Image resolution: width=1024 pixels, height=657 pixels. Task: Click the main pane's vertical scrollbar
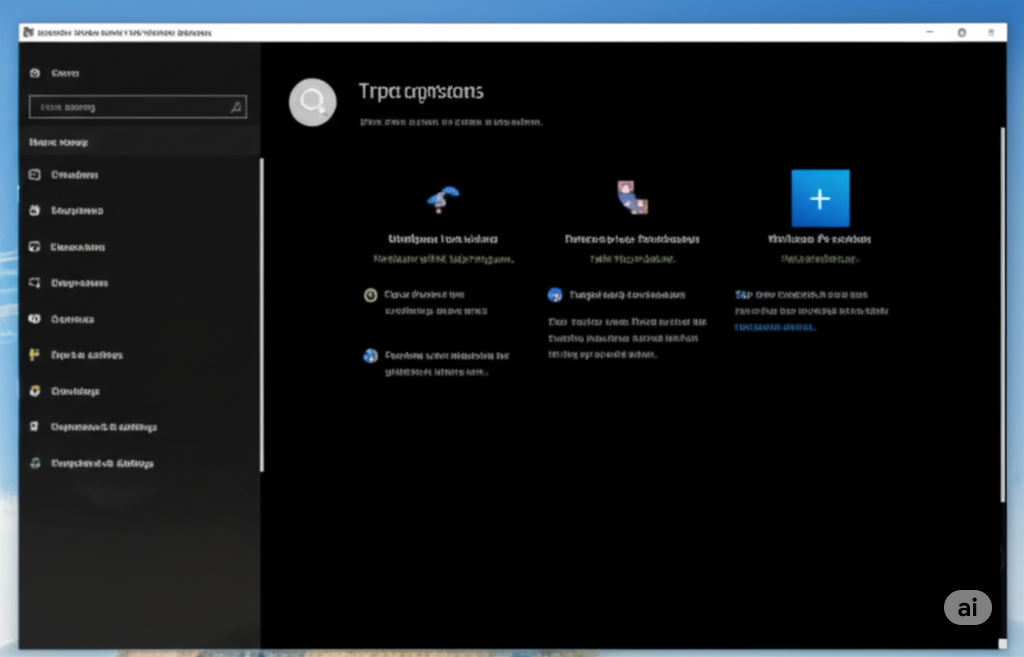tap(1002, 315)
